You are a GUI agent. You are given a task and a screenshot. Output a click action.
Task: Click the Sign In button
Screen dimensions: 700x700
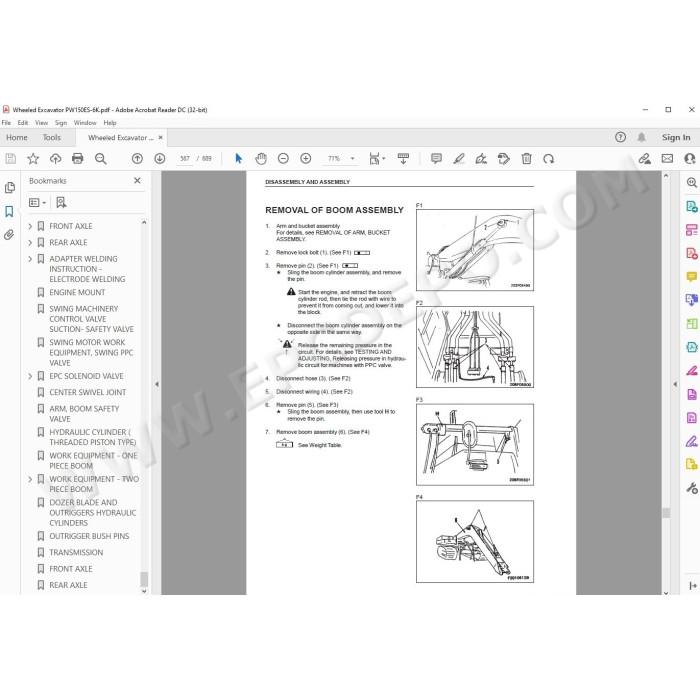[676, 138]
